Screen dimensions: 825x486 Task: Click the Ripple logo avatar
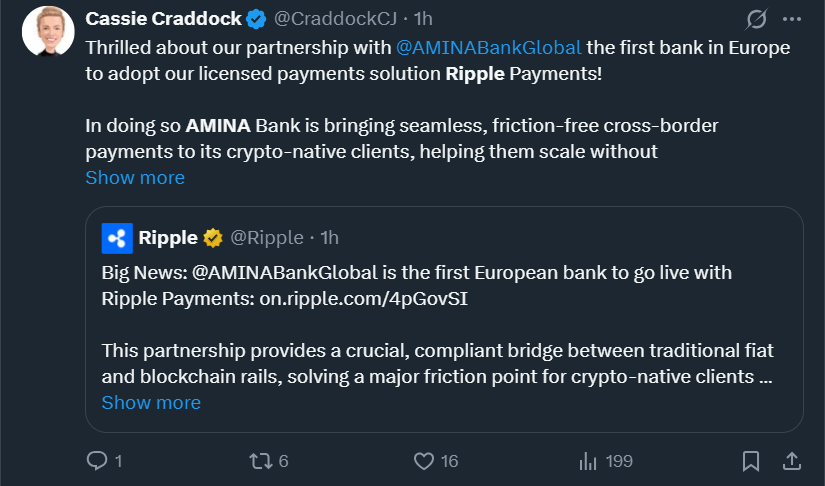point(117,238)
